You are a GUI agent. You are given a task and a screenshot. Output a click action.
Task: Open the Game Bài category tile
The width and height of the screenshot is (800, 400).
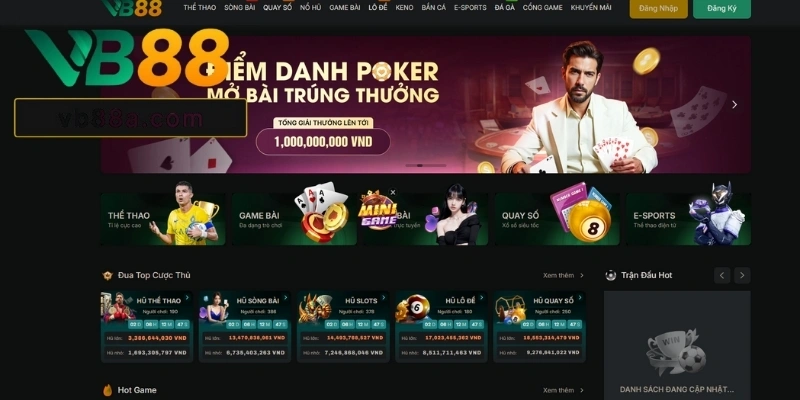point(294,219)
